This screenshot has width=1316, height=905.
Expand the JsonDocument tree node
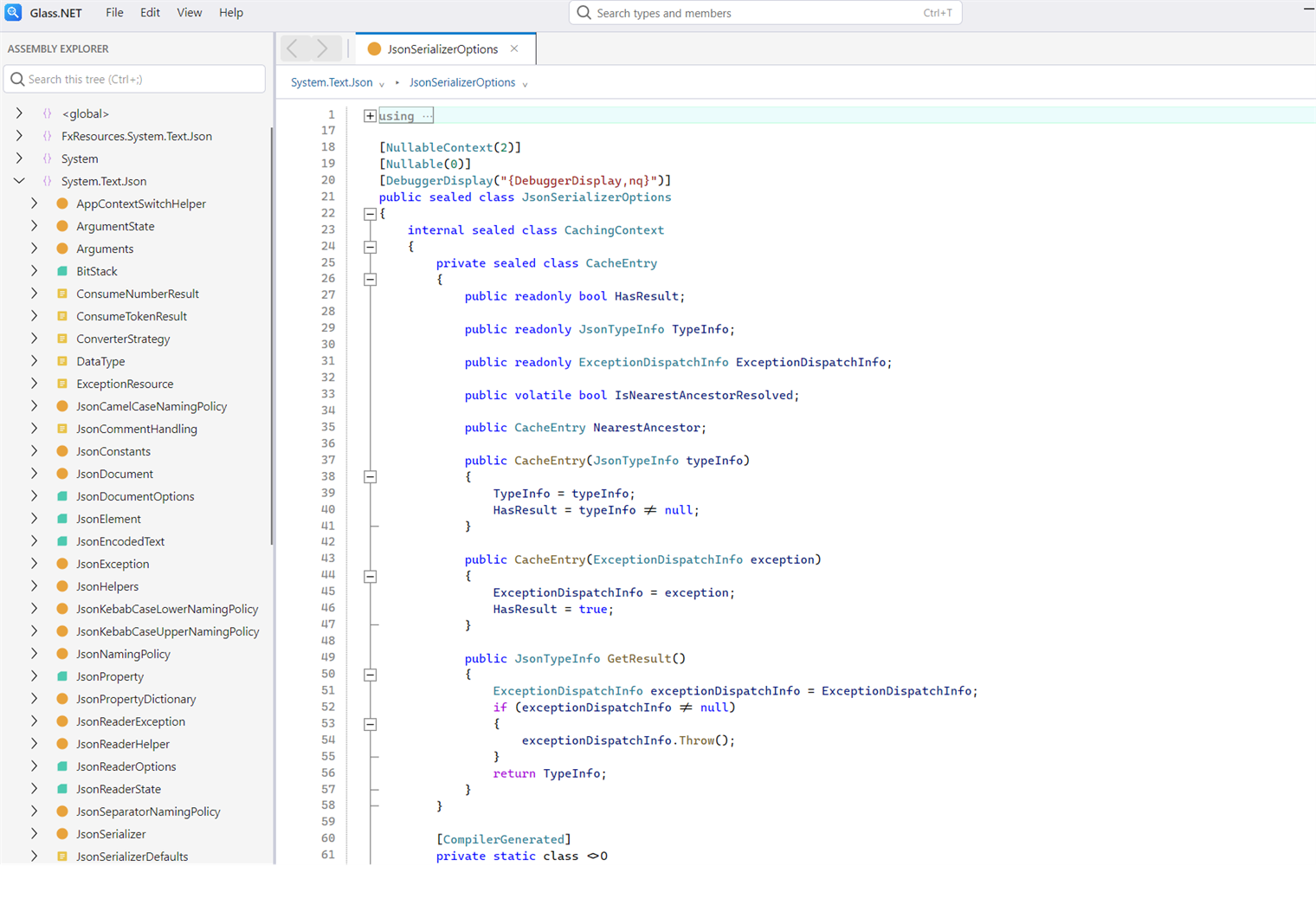[x=34, y=474]
